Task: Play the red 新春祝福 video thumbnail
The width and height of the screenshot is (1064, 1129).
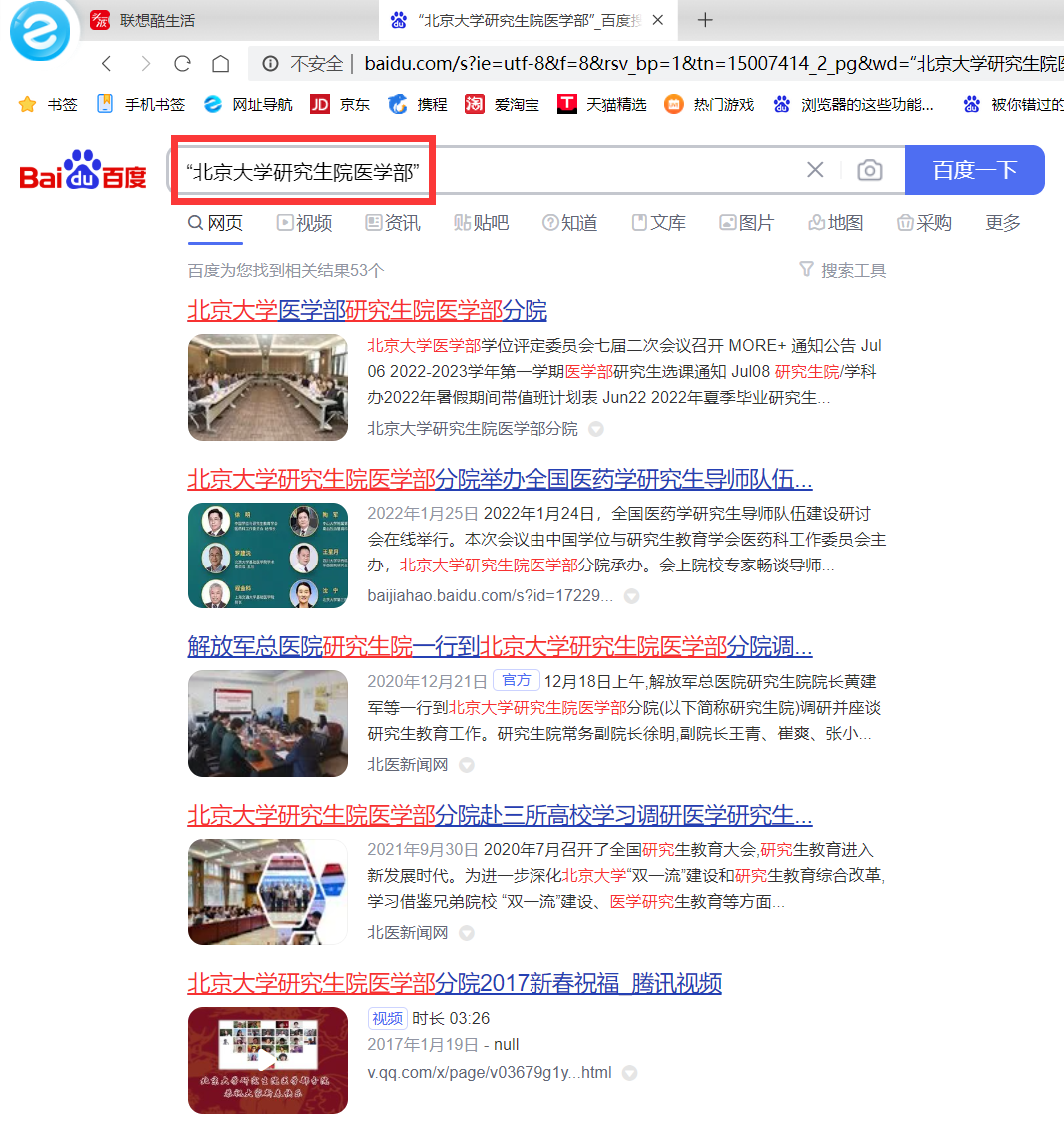Action: click(268, 1061)
